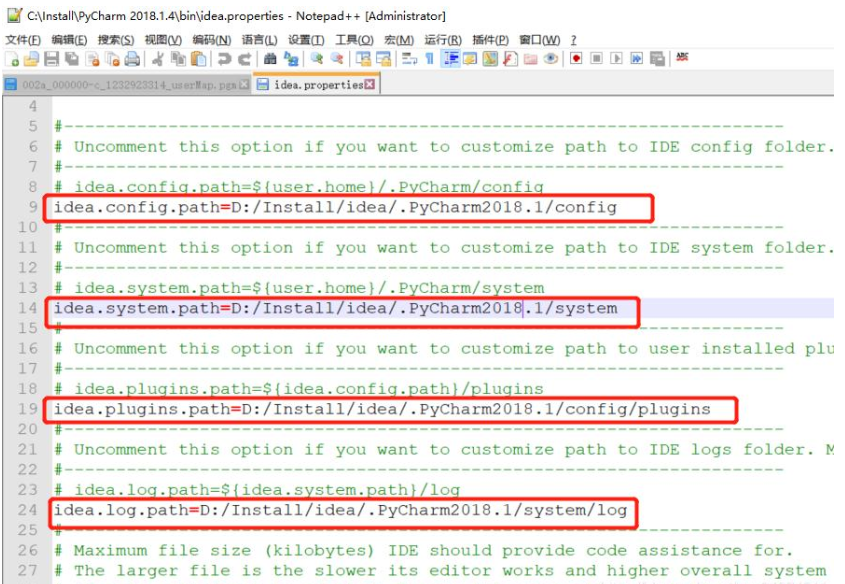Toggle synchronized horizontal scrolling icon
The height and width of the screenshot is (584, 845).
pyautogui.click(x=383, y=59)
